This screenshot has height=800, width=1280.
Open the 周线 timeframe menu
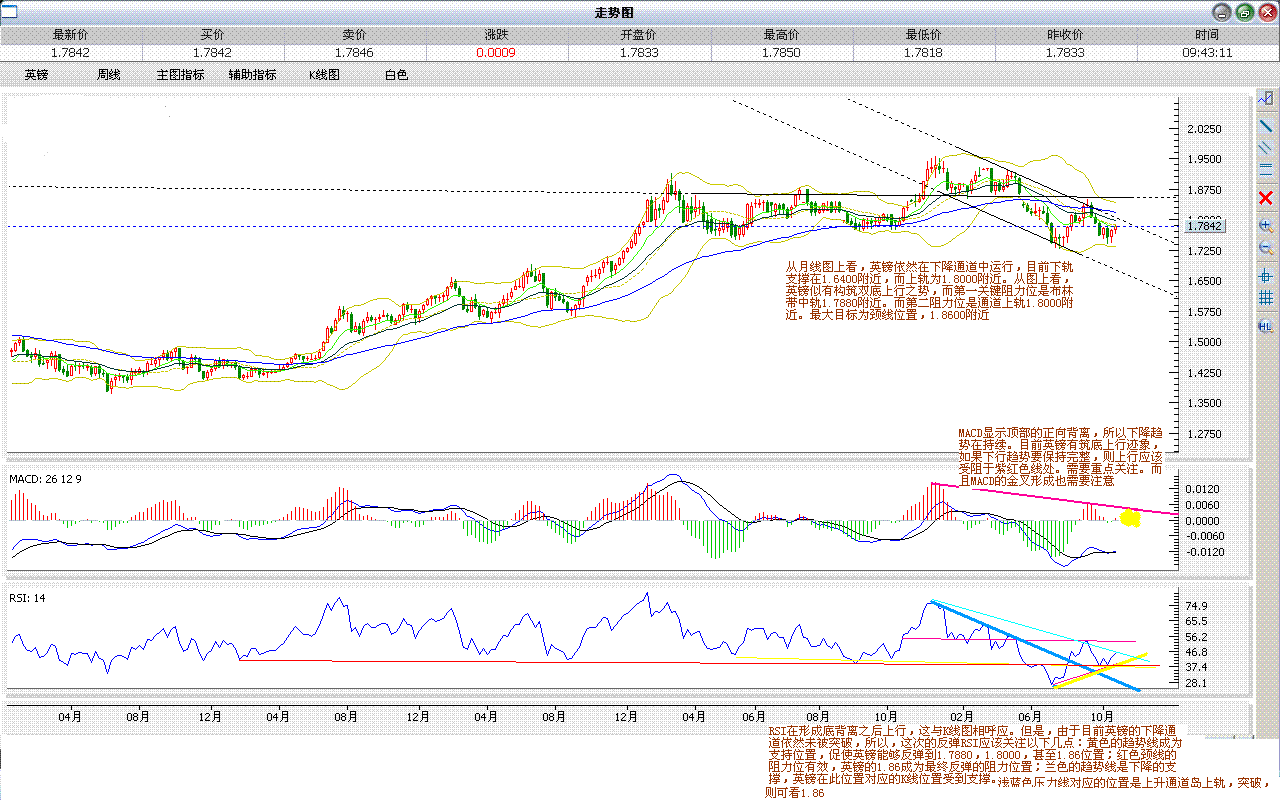tap(108, 75)
